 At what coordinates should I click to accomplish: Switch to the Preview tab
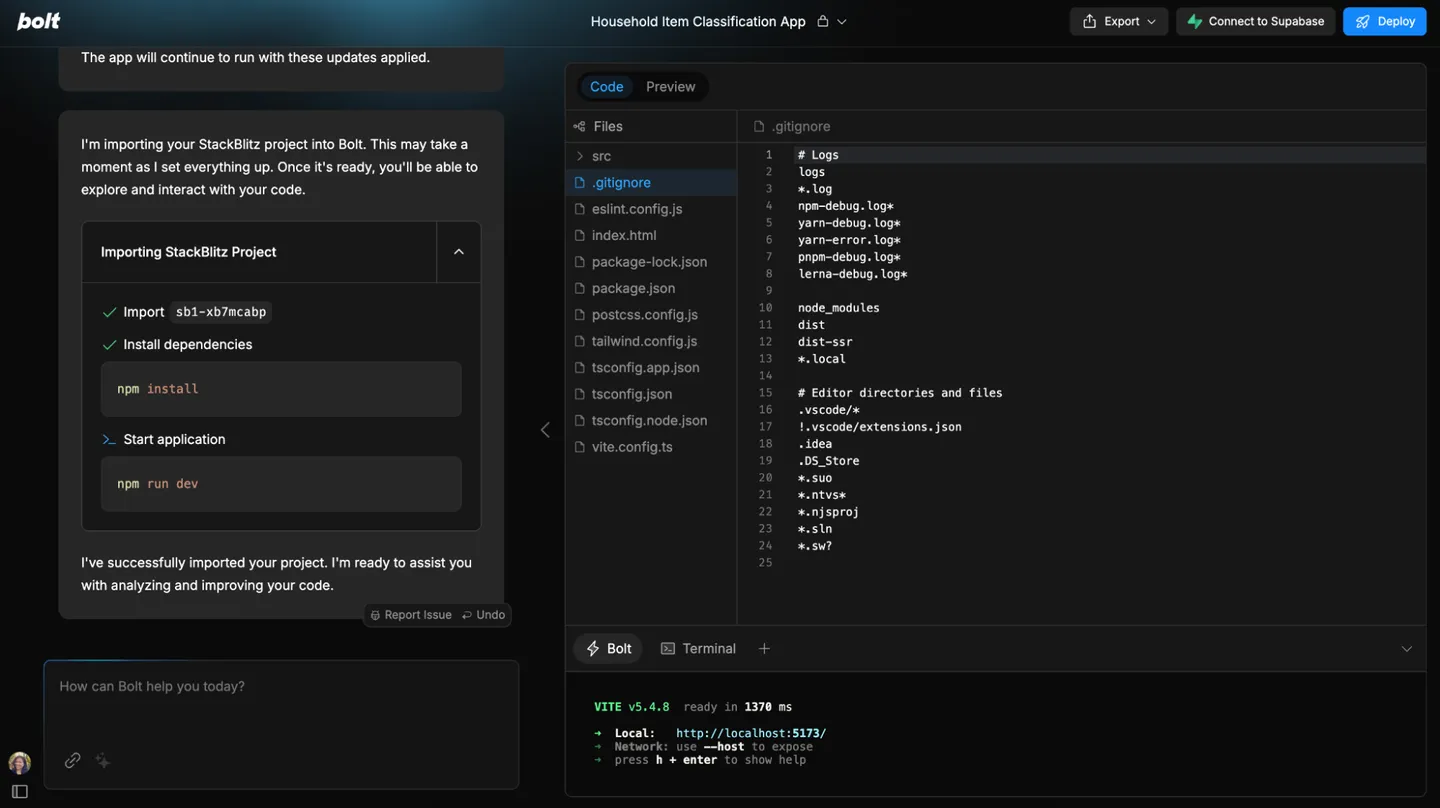click(670, 87)
